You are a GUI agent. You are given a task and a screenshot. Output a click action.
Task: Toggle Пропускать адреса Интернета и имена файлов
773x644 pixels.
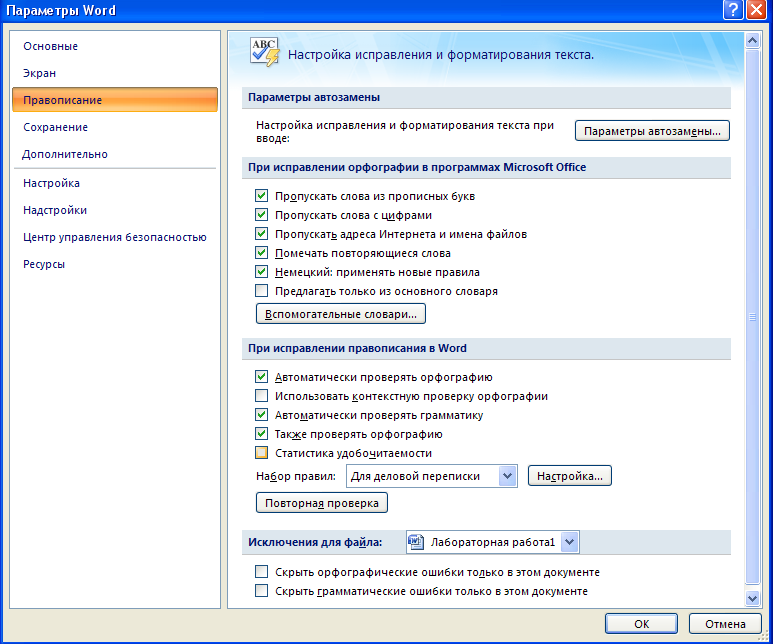(x=261, y=234)
